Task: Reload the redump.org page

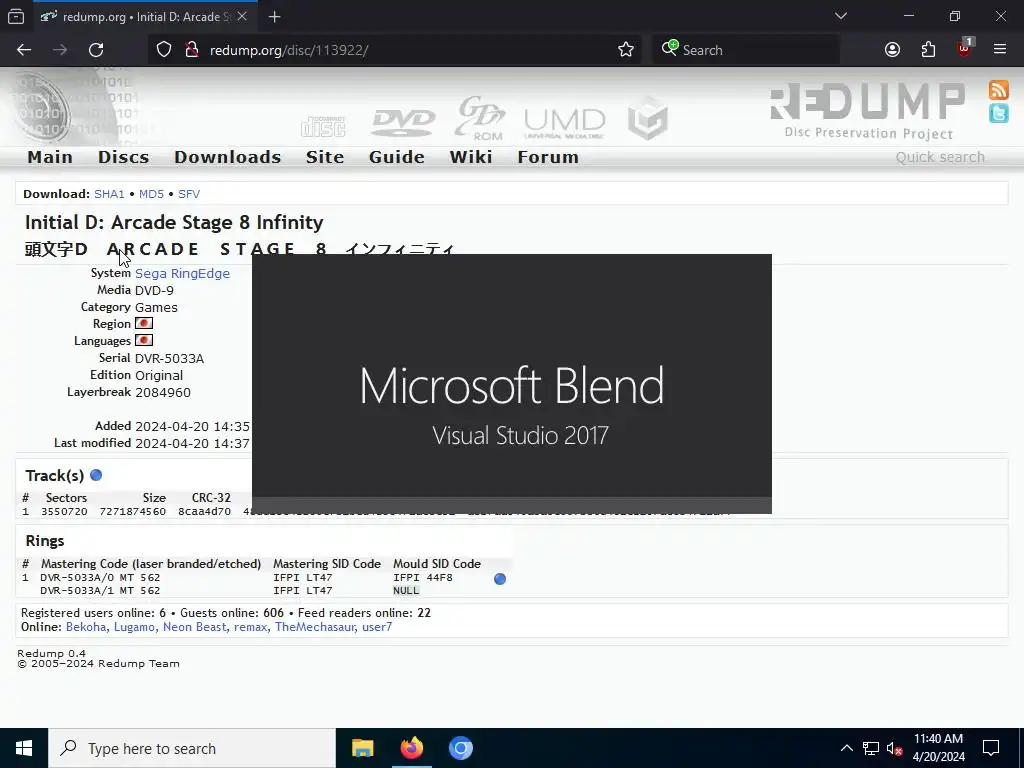Action: point(96,50)
